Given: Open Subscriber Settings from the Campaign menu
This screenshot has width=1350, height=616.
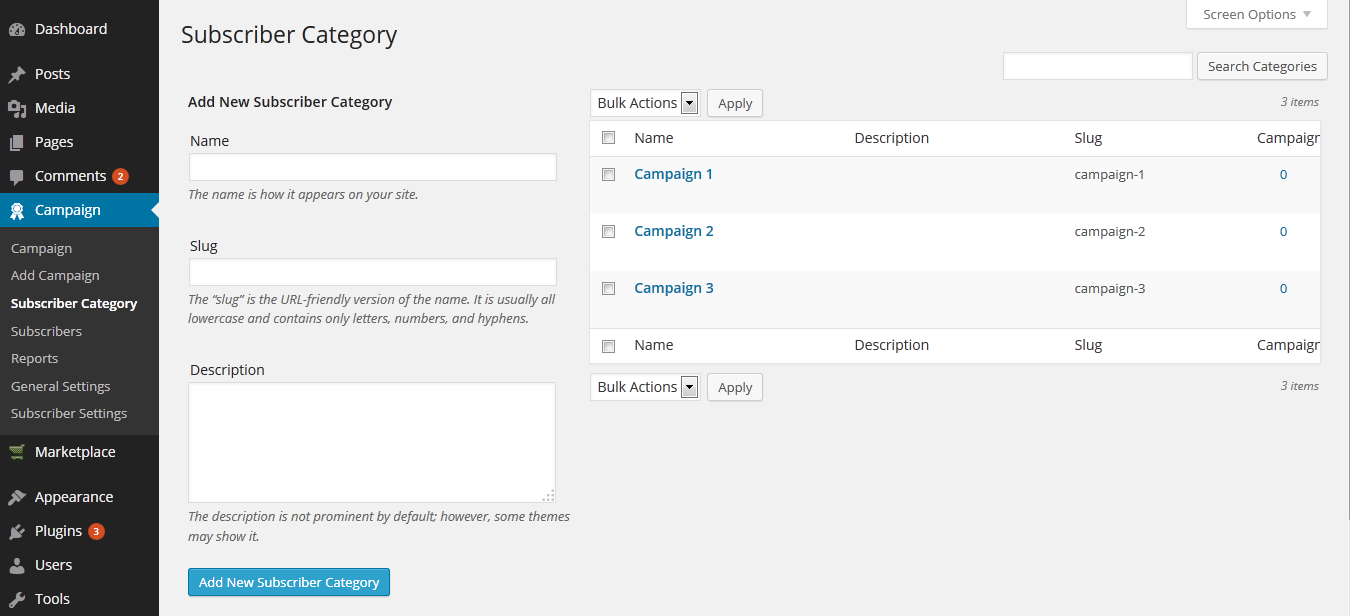Looking at the screenshot, I should pyautogui.click(x=69, y=413).
